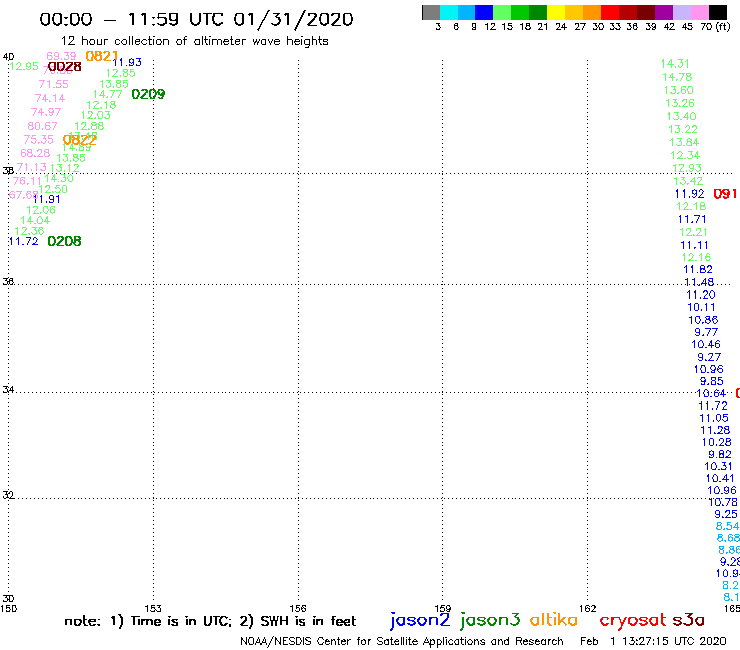Click the chart title with date 01/31/2020
The image size is (740, 650).
point(196,19)
